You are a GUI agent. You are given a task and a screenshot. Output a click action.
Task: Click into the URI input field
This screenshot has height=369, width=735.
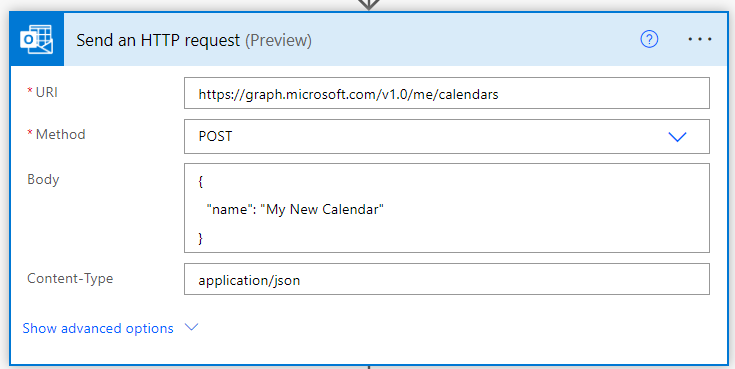coord(447,93)
